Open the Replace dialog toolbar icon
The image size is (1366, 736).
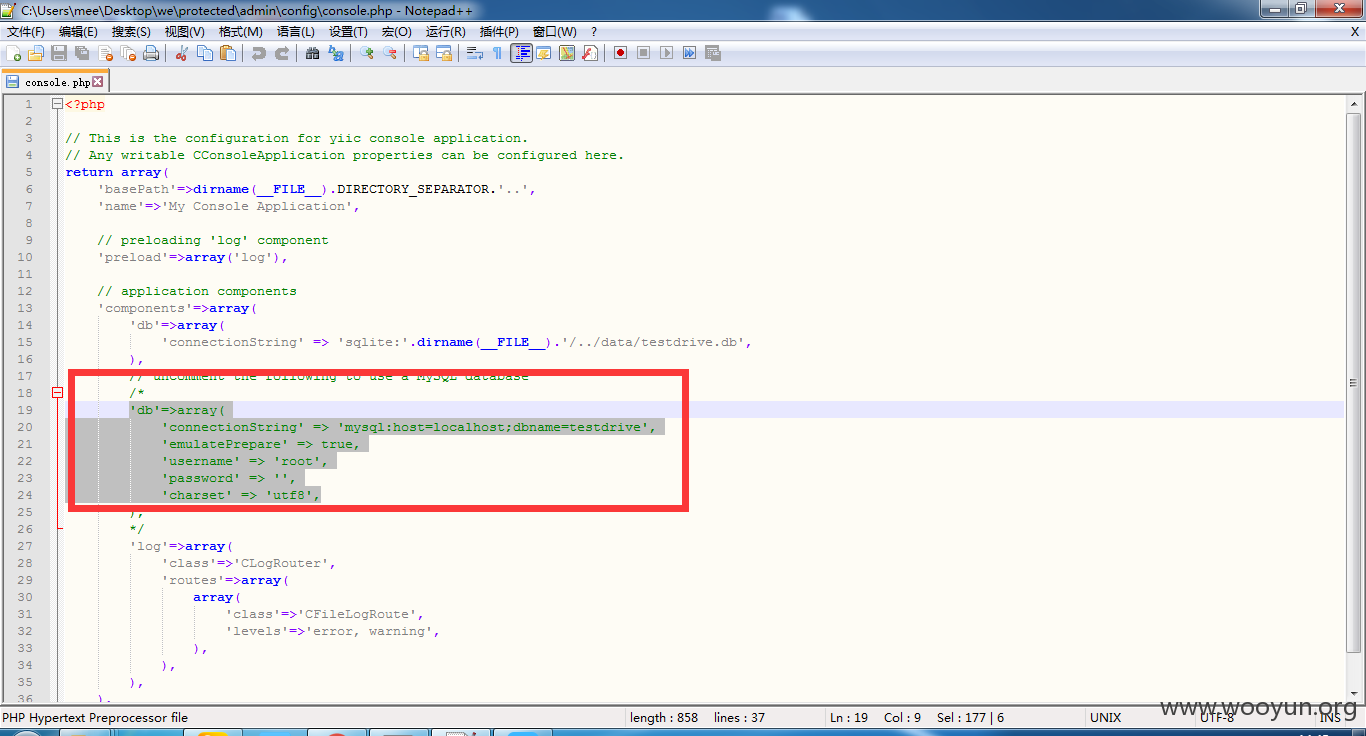(336, 53)
